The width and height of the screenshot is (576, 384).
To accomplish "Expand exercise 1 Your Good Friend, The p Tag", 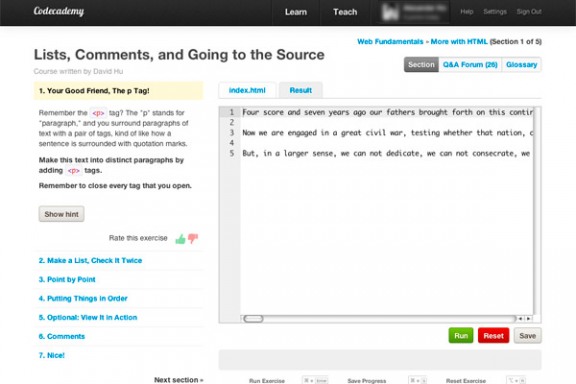I will 118,91.
